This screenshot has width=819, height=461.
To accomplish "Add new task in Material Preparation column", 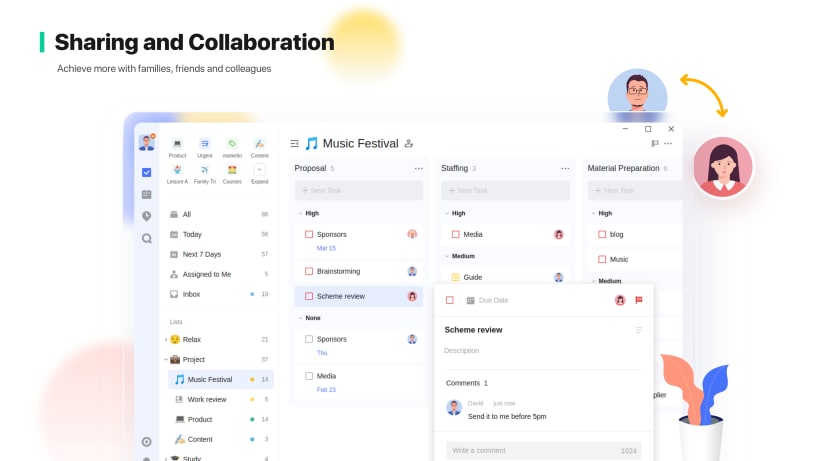I will (635, 191).
